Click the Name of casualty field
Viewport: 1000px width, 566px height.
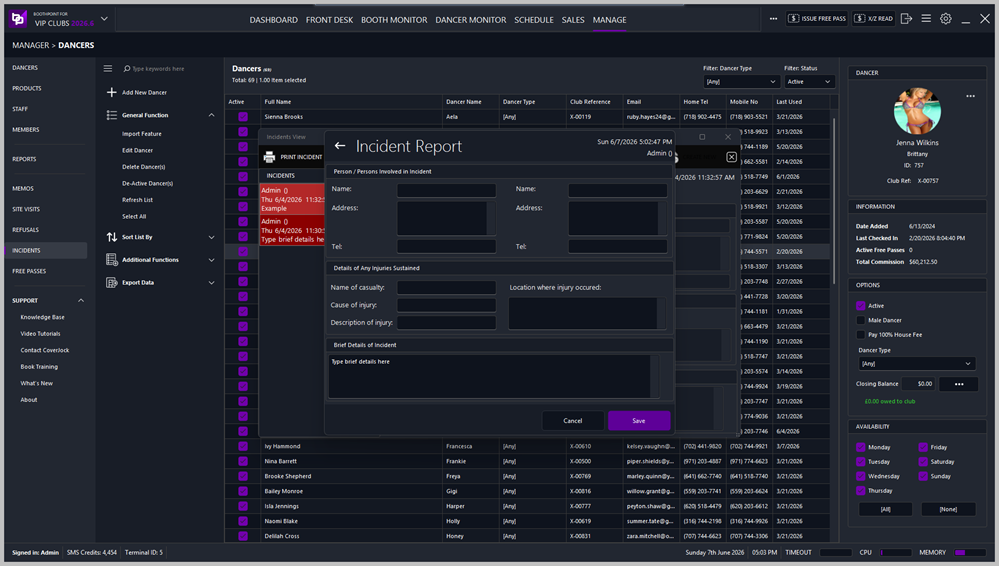pos(446,288)
